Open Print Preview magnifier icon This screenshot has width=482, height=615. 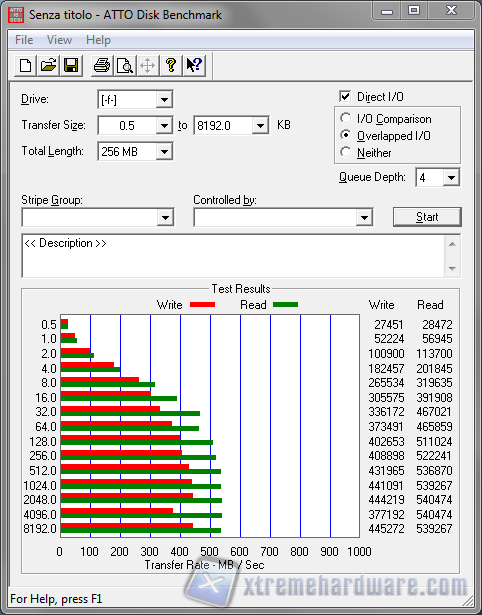[x=125, y=65]
